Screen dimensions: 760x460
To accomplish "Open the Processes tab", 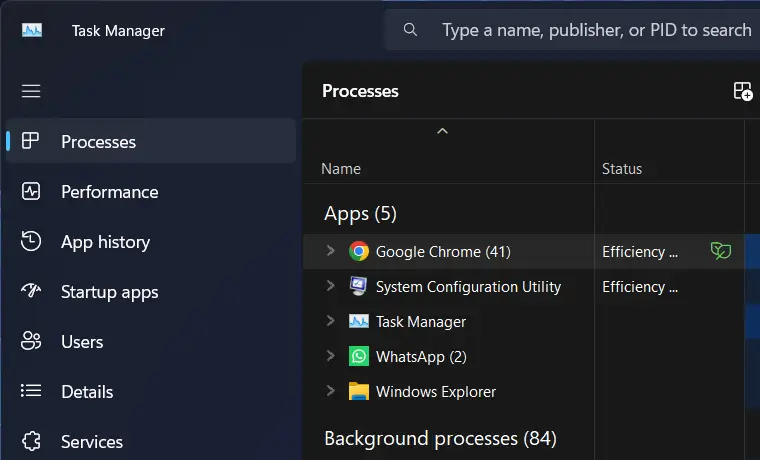I will point(151,141).
